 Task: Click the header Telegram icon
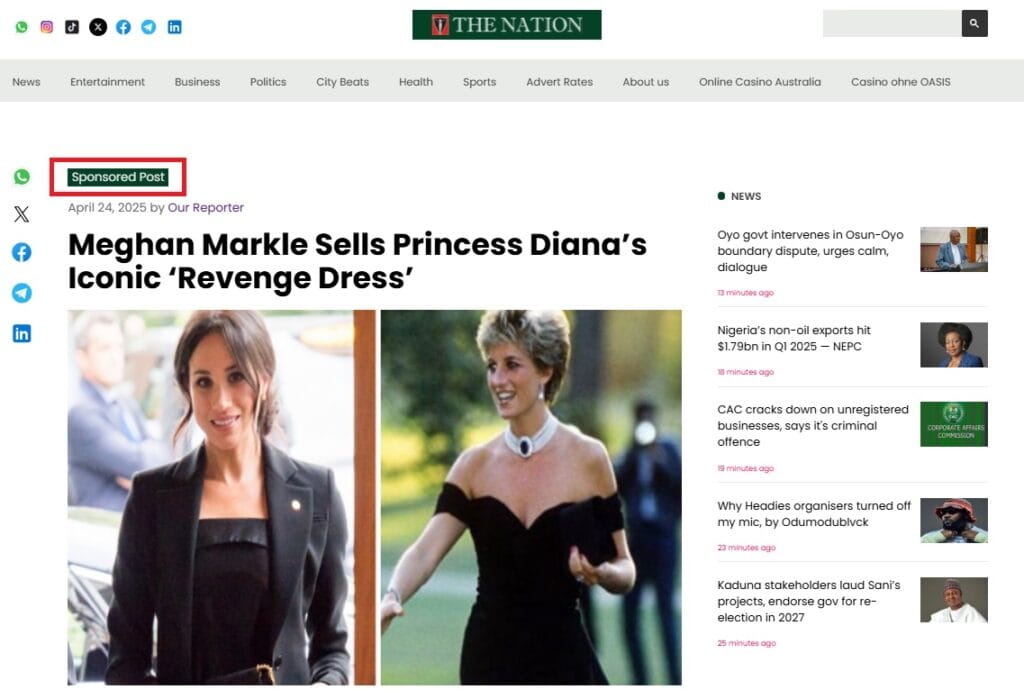point(149,27)
